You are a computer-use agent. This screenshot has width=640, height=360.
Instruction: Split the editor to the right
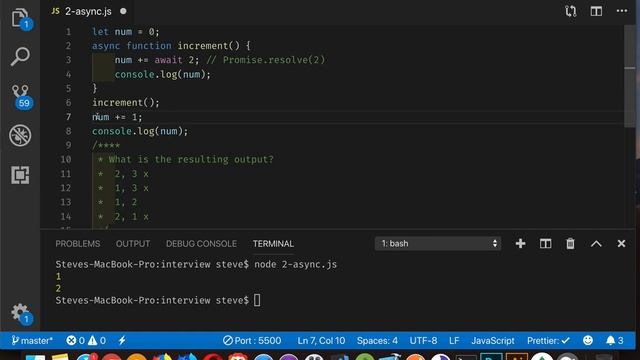596,11
